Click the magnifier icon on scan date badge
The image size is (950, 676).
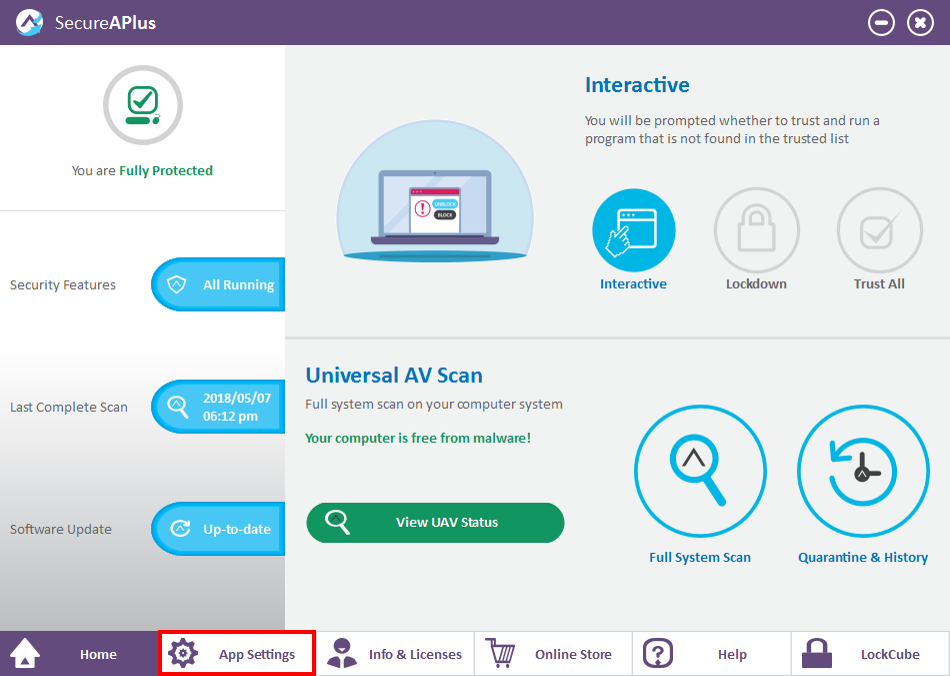pos(179,406)
